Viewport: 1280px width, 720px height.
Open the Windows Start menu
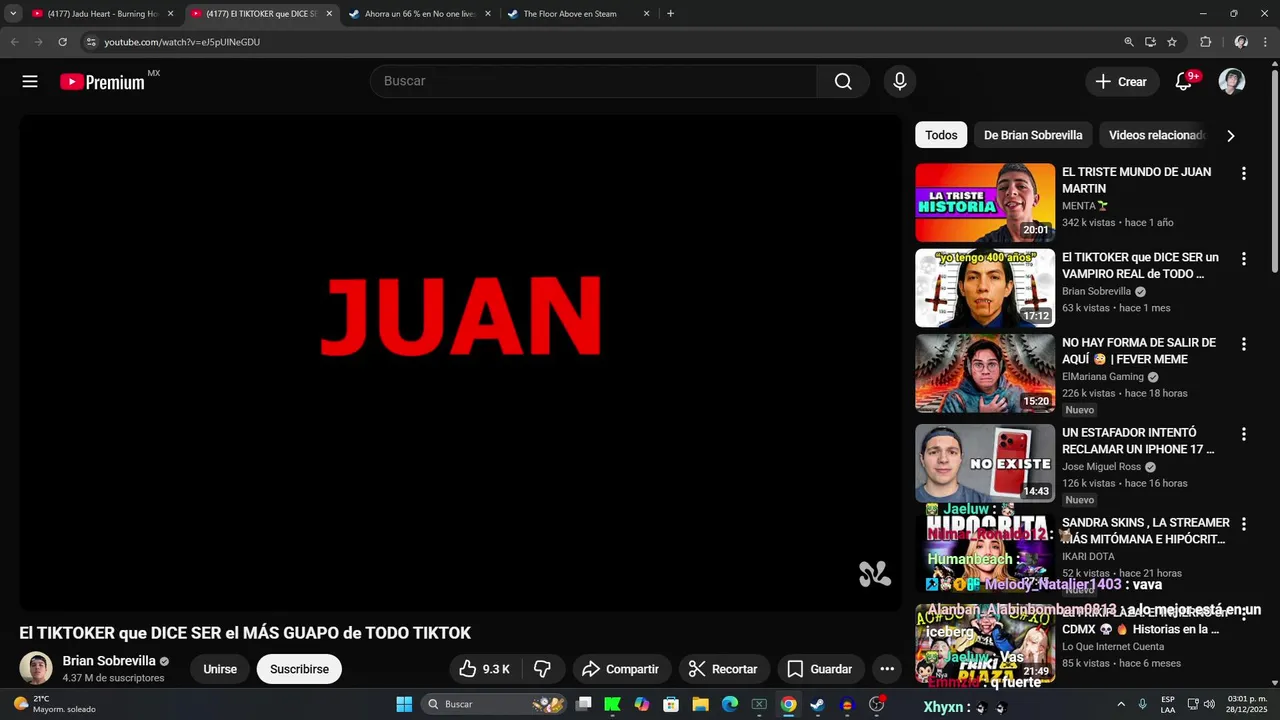pos(404,704)
